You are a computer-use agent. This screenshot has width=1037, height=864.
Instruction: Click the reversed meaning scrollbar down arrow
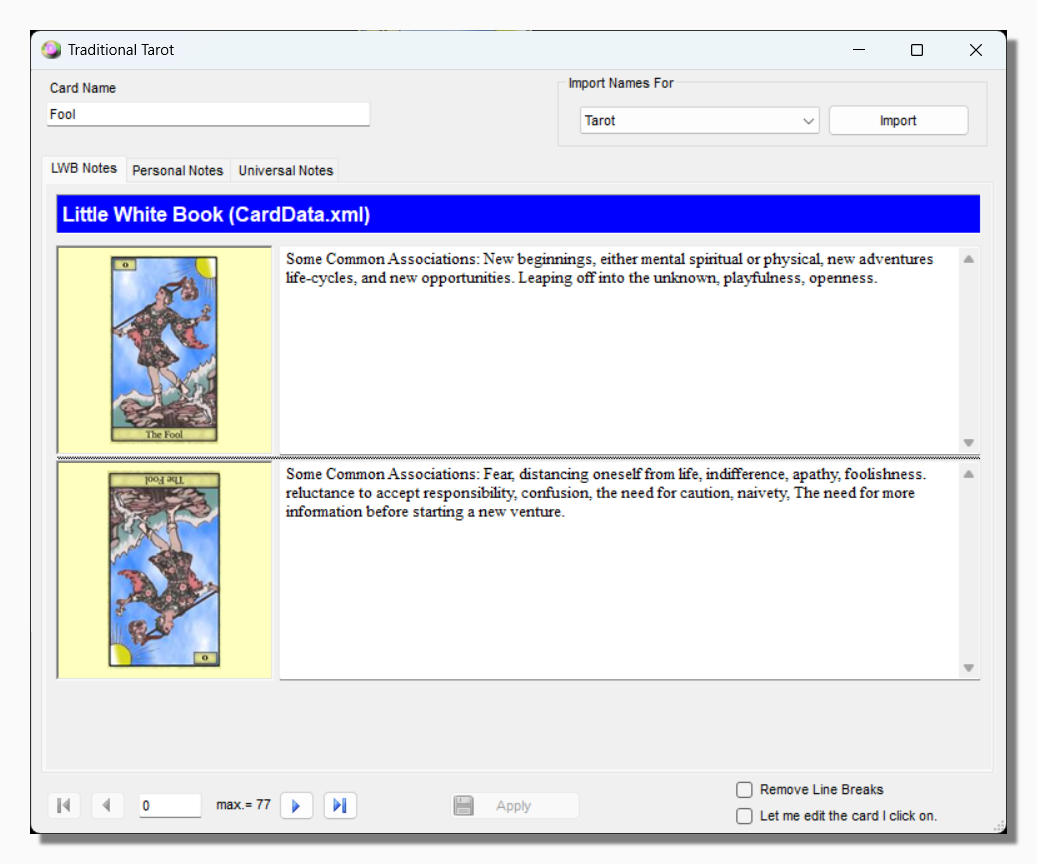coord(969,668)
